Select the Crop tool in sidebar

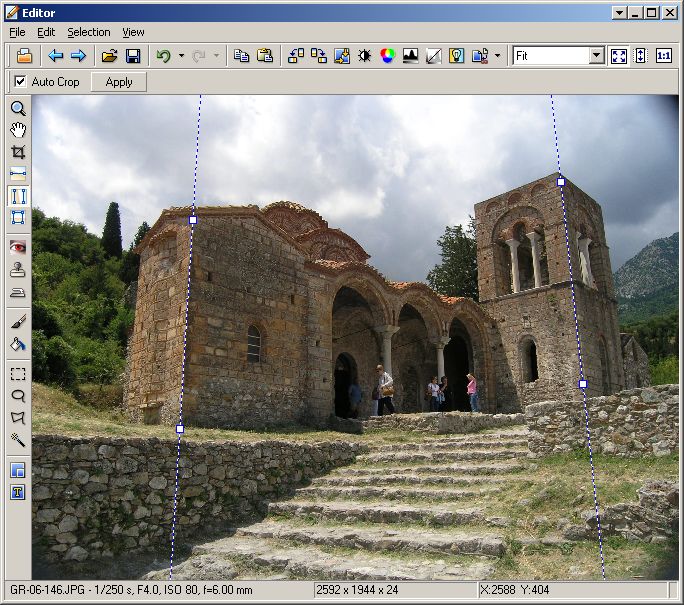pyautogui.click(x=18, y=152)
